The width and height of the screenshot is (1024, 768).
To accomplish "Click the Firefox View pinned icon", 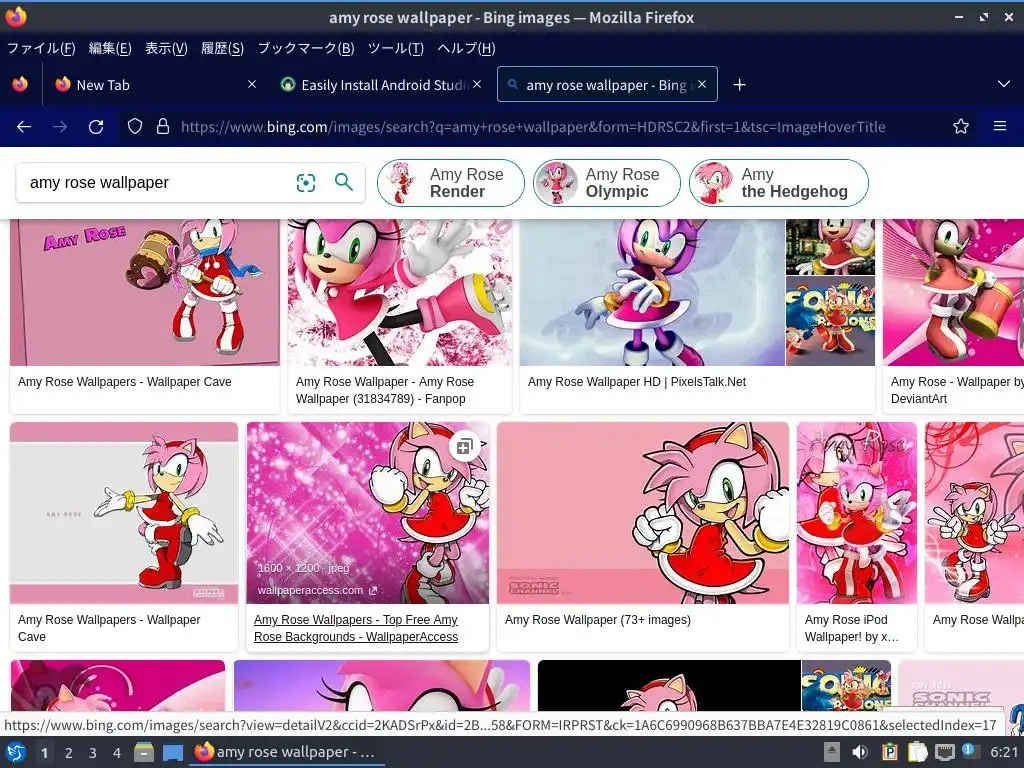I will click(20, 84).
